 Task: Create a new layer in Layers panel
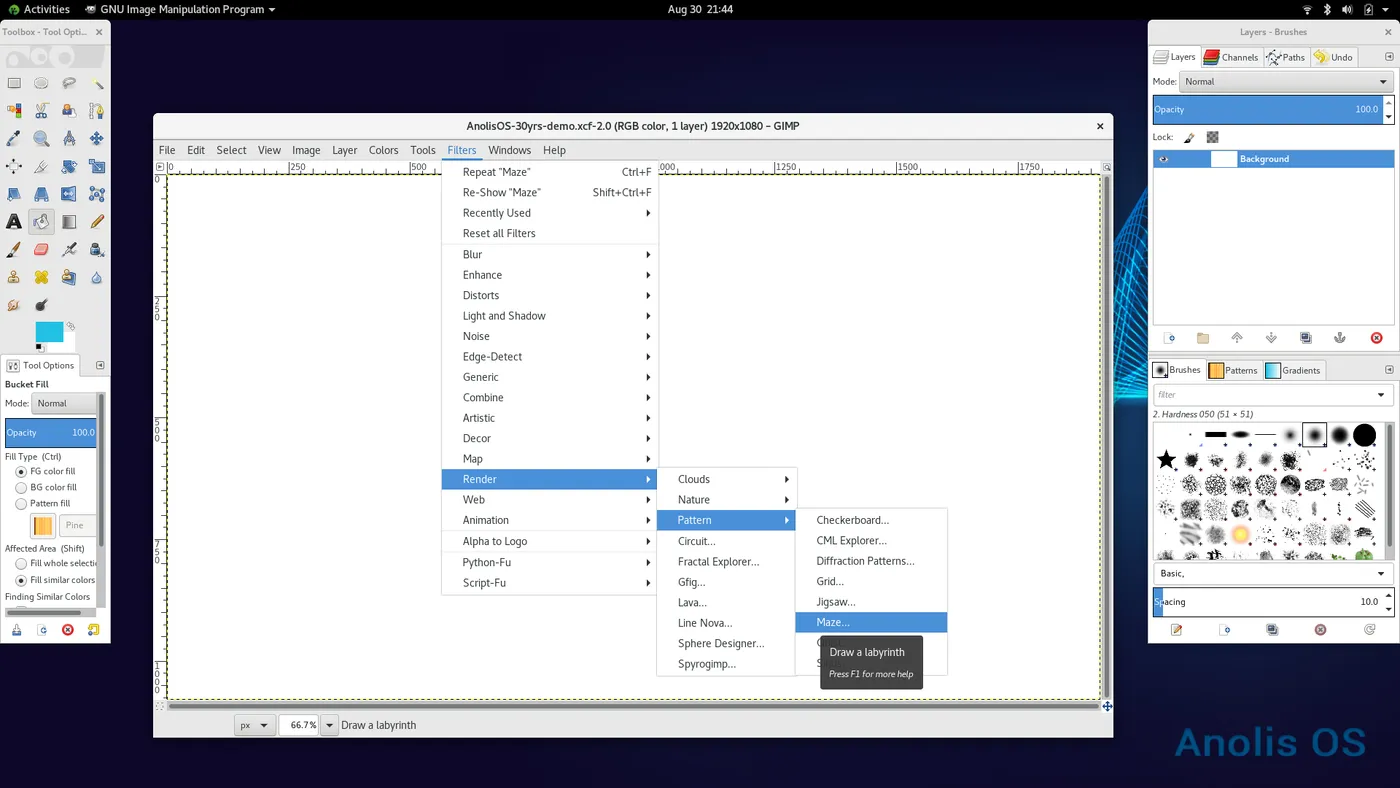[1169, 338]
